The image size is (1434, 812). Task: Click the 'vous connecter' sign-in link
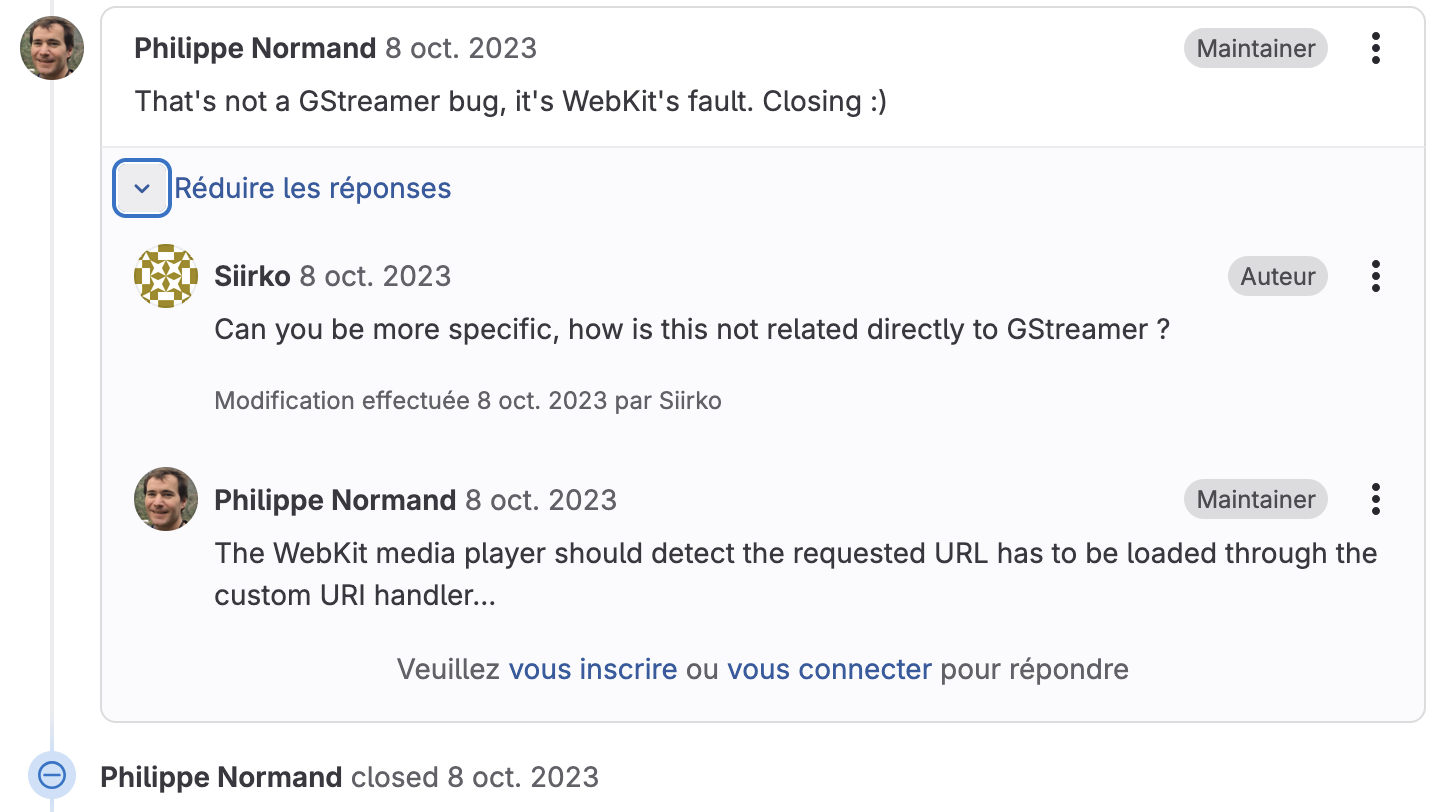tap(829, 669)
